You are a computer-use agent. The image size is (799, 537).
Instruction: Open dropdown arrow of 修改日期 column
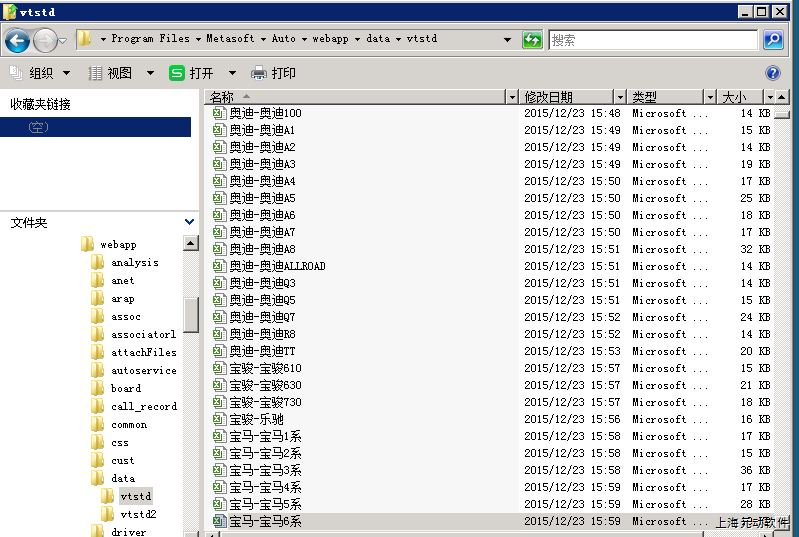(x=620, y=97)
